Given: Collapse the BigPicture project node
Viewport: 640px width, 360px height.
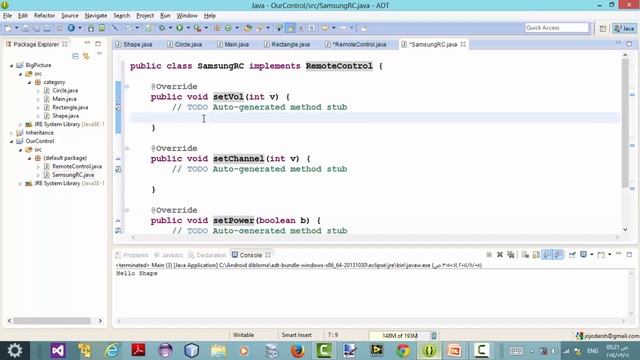Looking at the screenshot, I should tap(11, 65).
